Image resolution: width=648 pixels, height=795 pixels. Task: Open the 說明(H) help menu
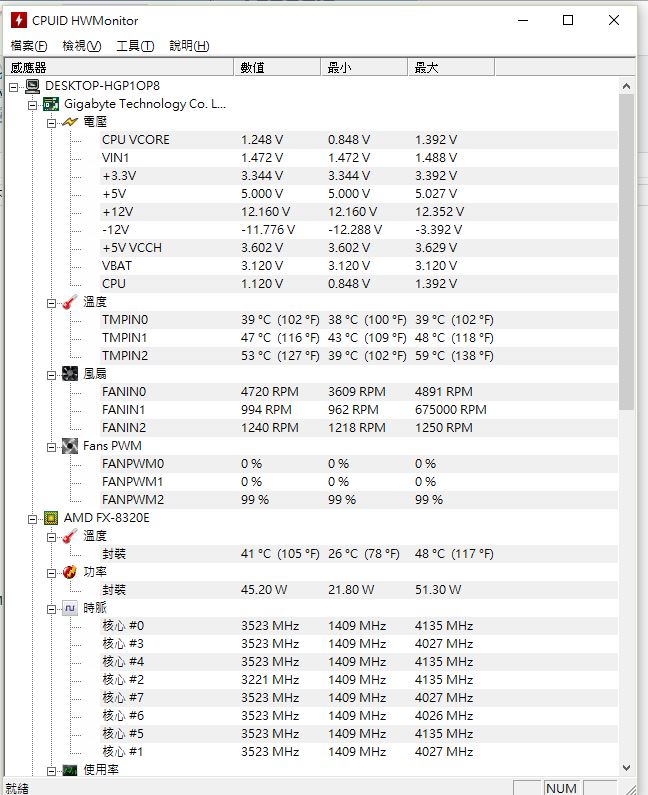[x=189, y=46]
